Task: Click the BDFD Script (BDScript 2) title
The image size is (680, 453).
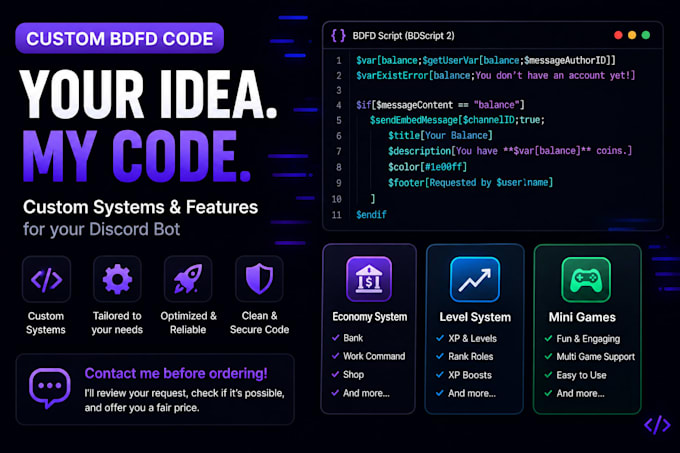Action: point(403,36)
